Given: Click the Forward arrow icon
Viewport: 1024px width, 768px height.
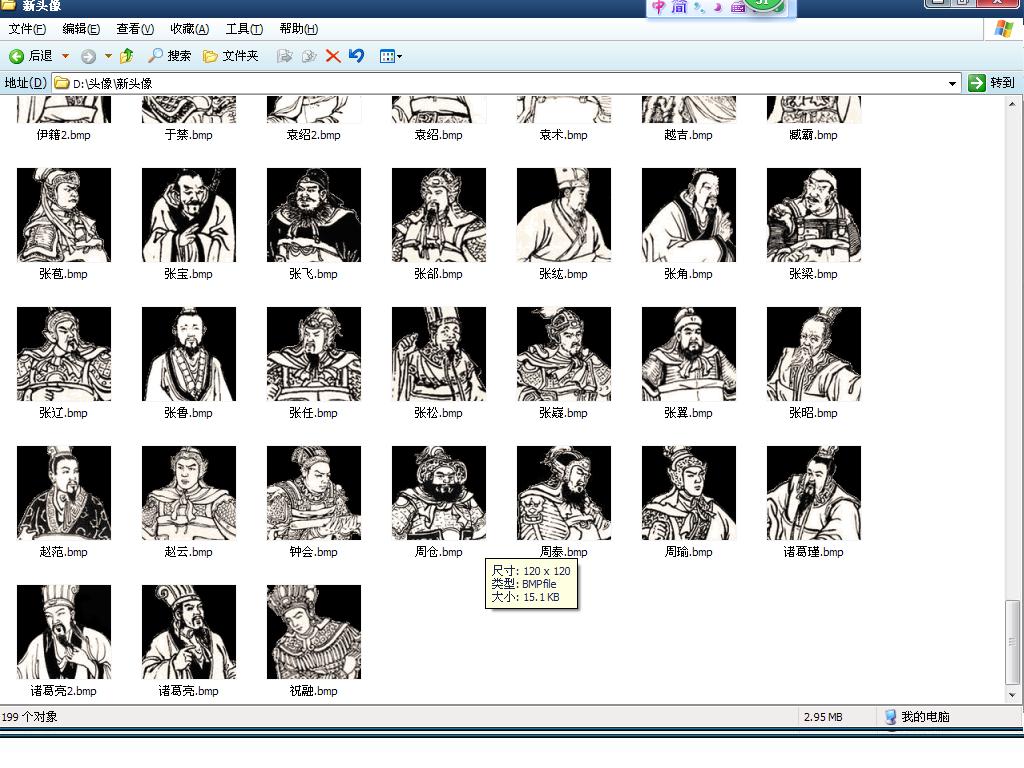Looking at the screenshot, I should coord(88,56).
